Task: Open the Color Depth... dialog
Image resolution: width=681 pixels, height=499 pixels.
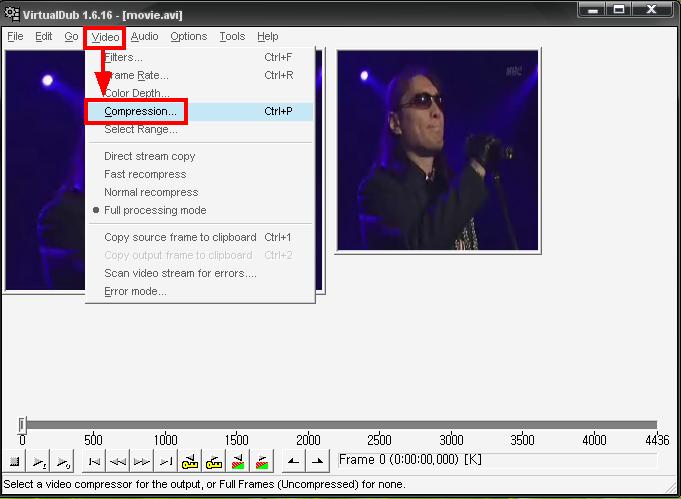Action: pyautogui.click(x=200, y=93)
